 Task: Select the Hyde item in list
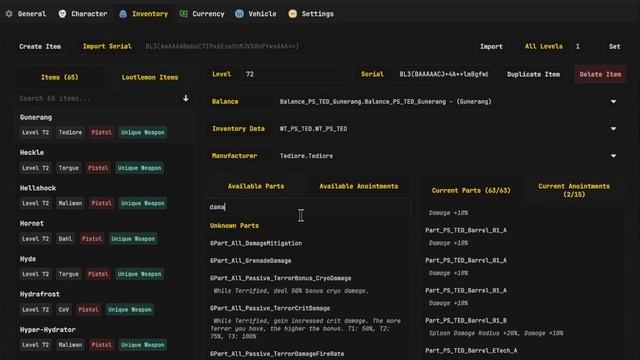click(x=104, y=267)
